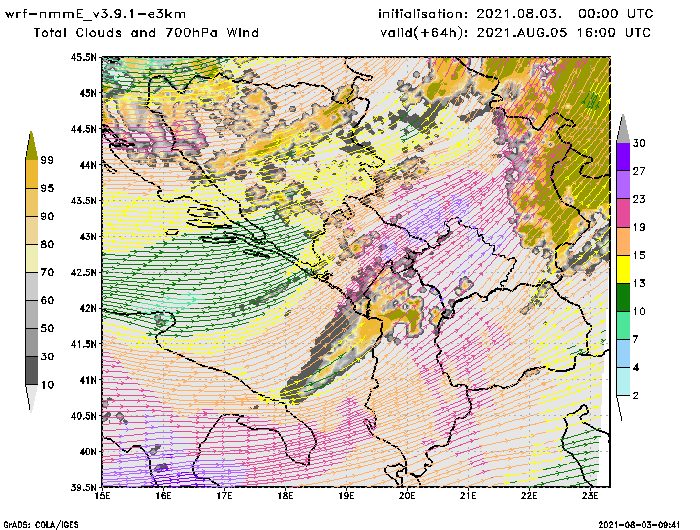Click the '45N' latitude label
This screenshot has height=530, width=700.
(x=88, y=93)
